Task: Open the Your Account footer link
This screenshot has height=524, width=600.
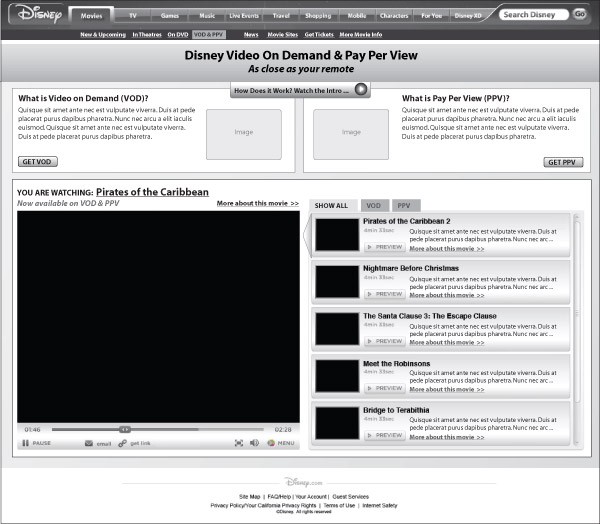Action: point(311,496)
